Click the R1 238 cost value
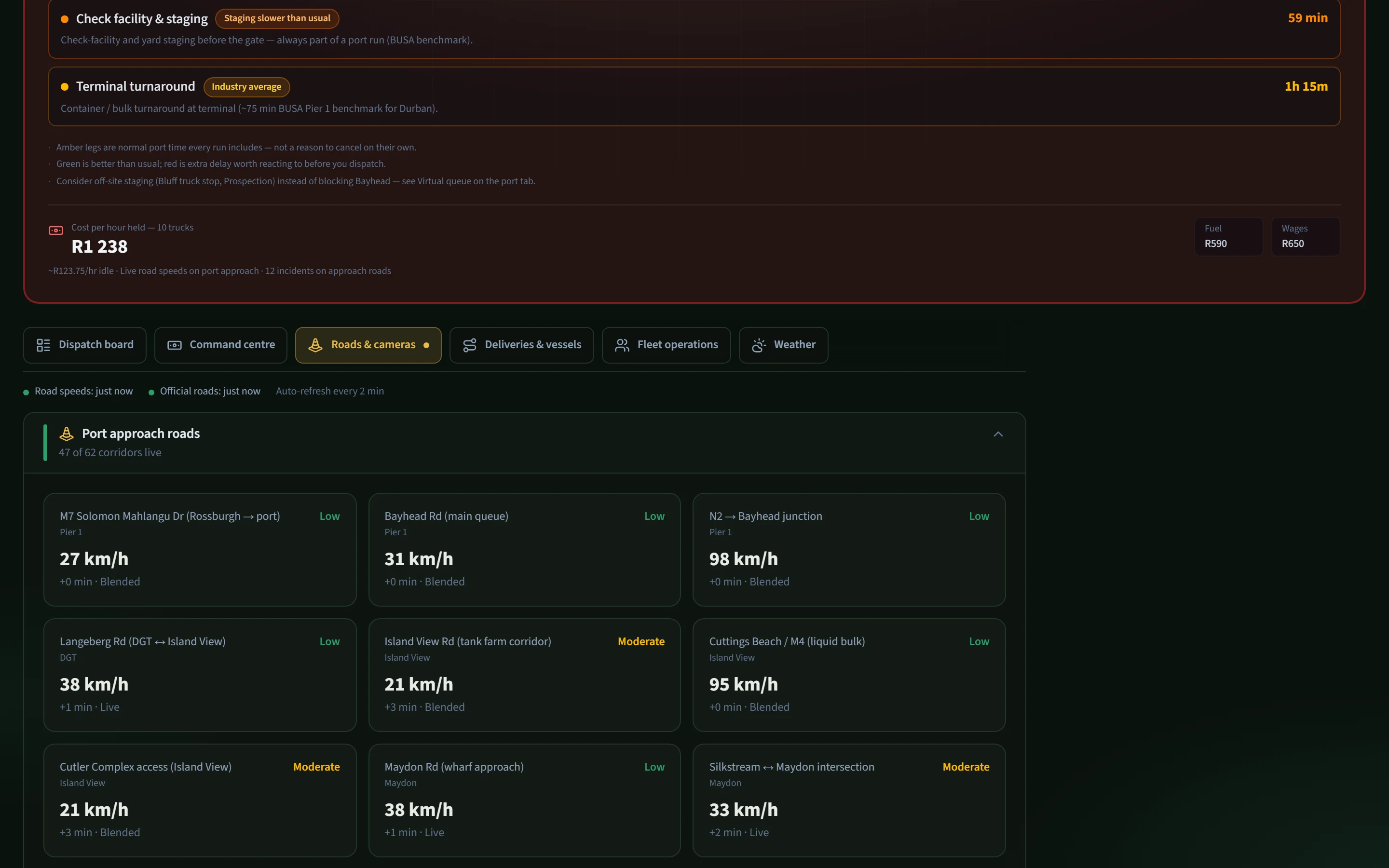1389x868 pixels. point(99,247)
